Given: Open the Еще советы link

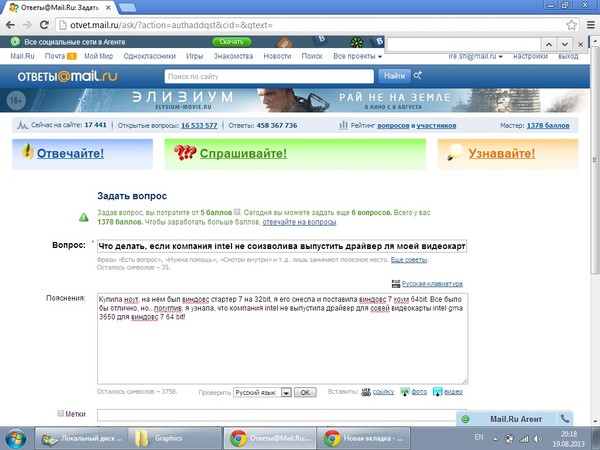Looking at the screenshot, I should [409, 260].
